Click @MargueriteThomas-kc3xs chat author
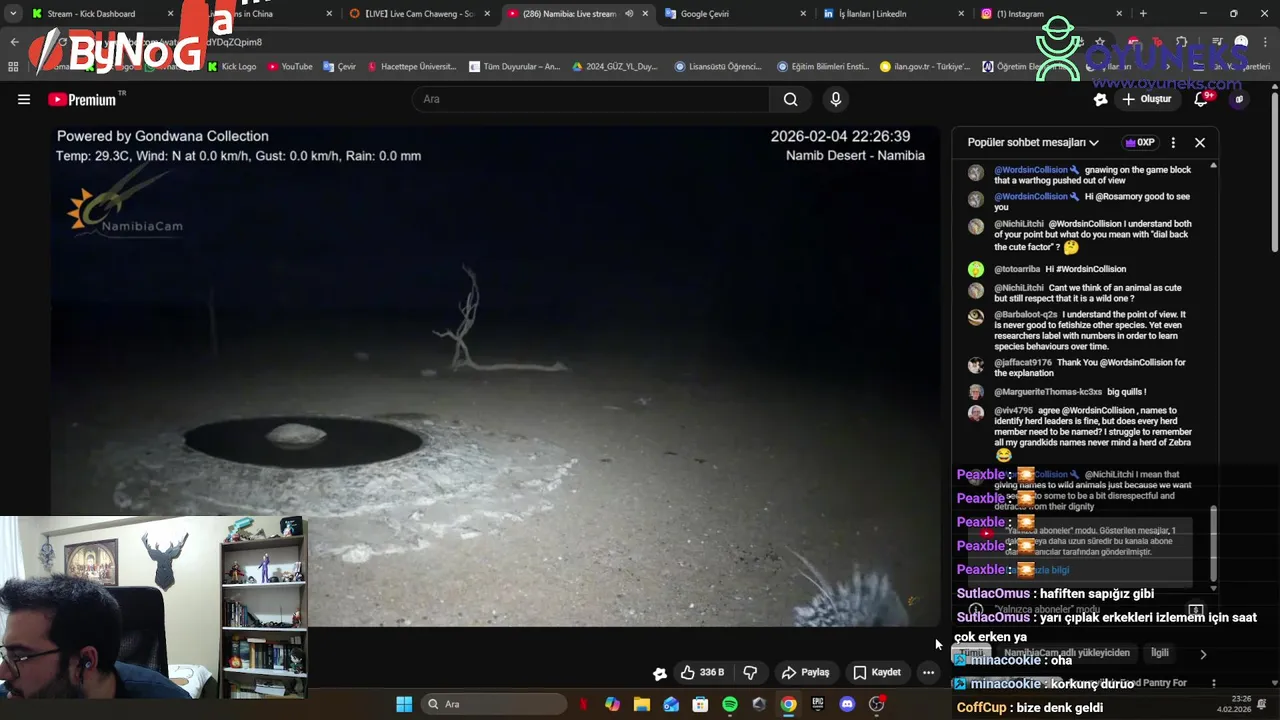Image resolution: width=1280 pixels, height=720 pixels. 1048,392
